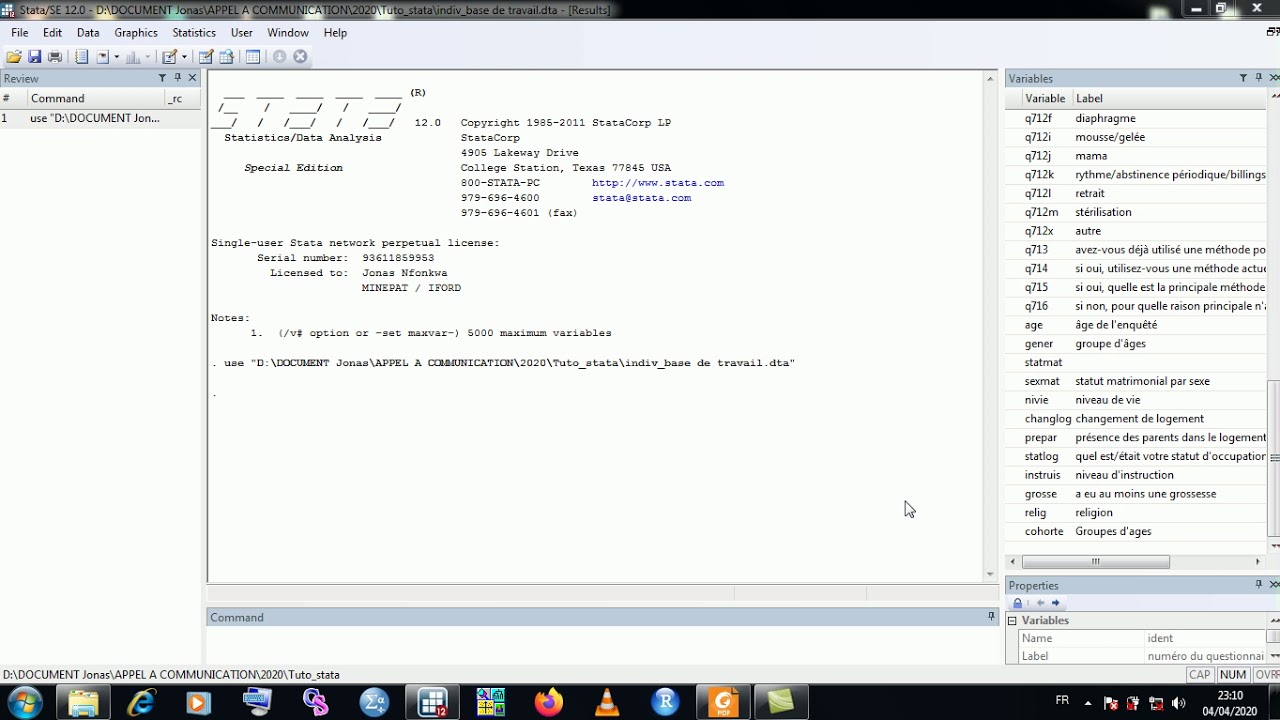Open the Do-file Editor toolbar icon
This screenshot has height=720, width=1280.
(169, 57)
